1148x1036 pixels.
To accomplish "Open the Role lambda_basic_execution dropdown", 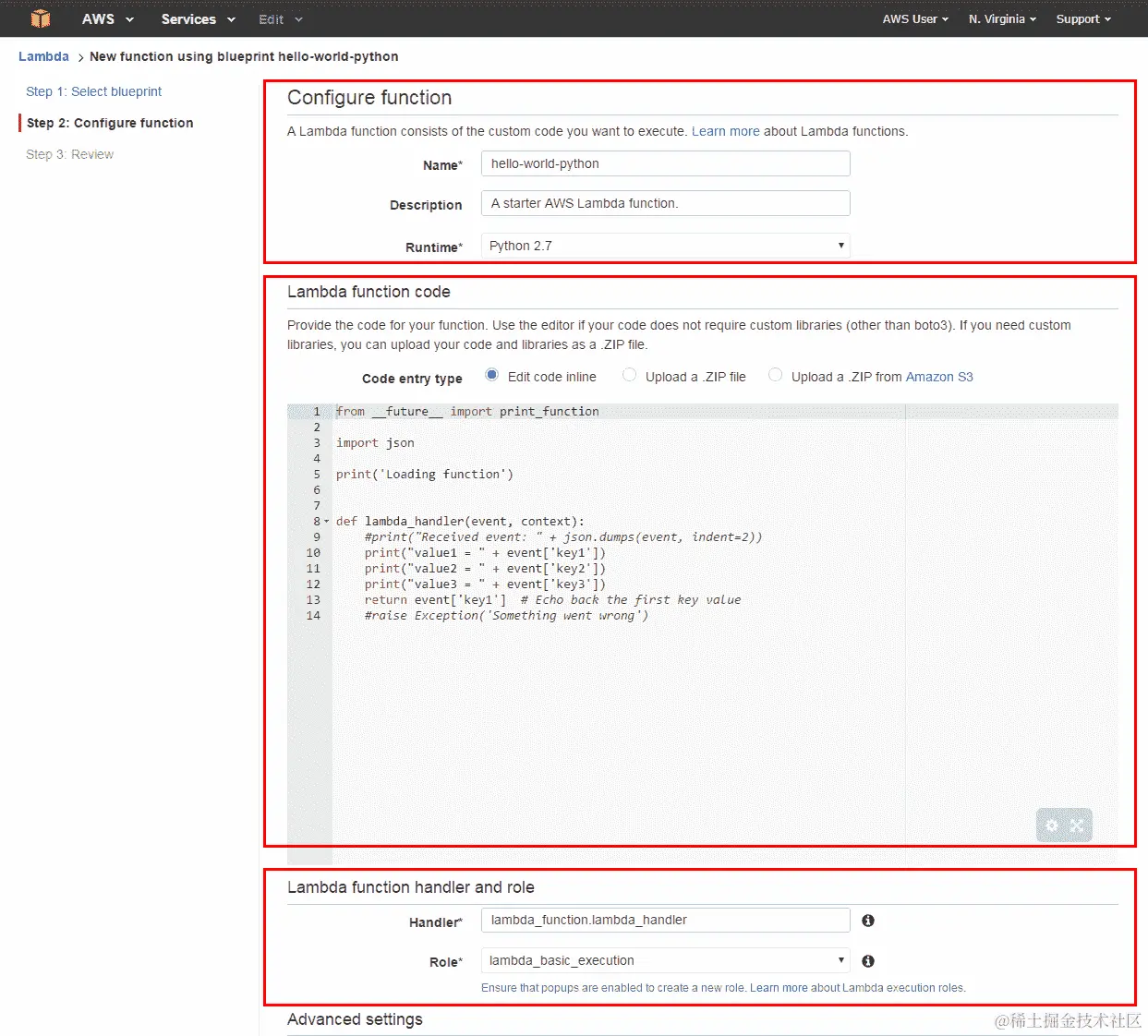I will tap(665, 960).
